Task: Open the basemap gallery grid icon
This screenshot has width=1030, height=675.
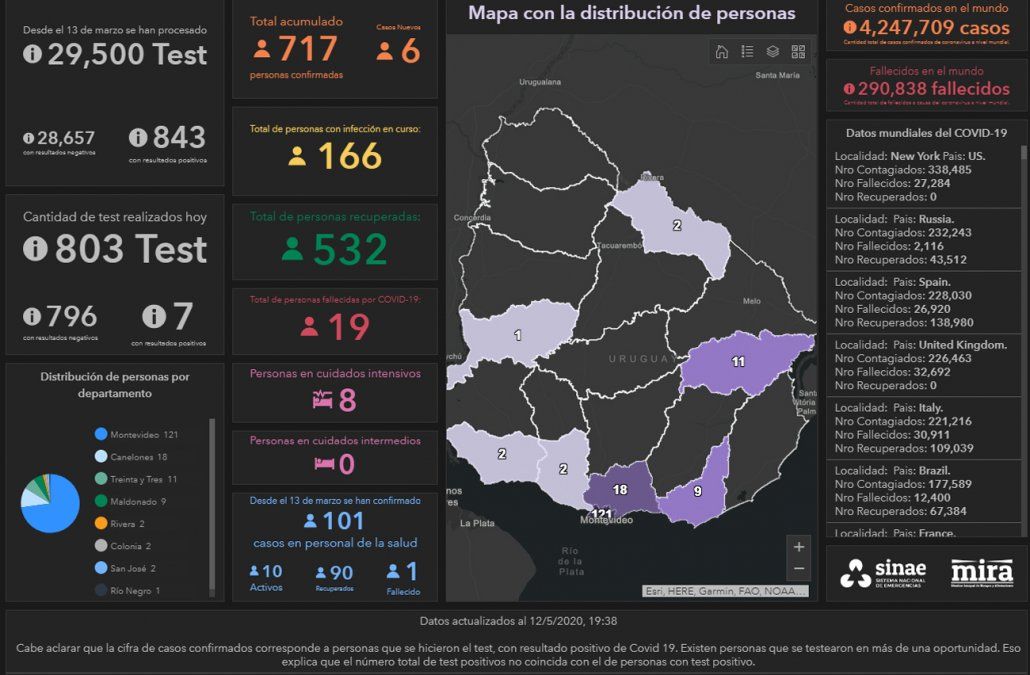Action: click(x=798, y=52)
